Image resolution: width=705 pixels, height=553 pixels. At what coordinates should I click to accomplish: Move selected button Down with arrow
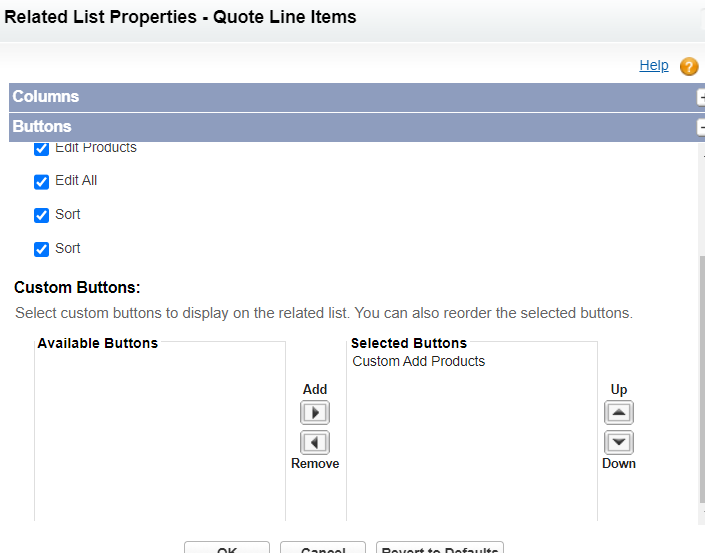coord(619,442)
